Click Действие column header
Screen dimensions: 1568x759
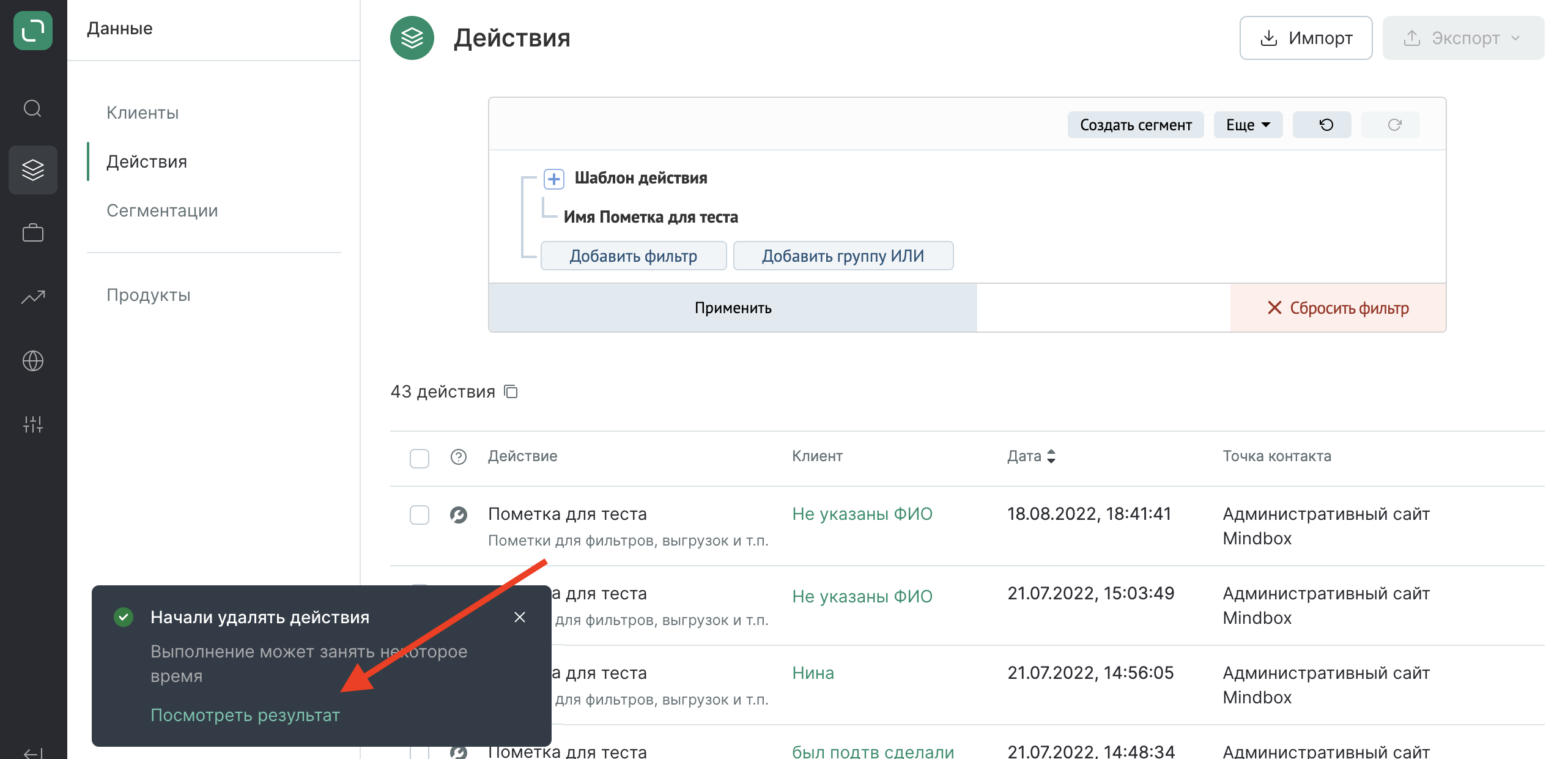coord(523,456)
